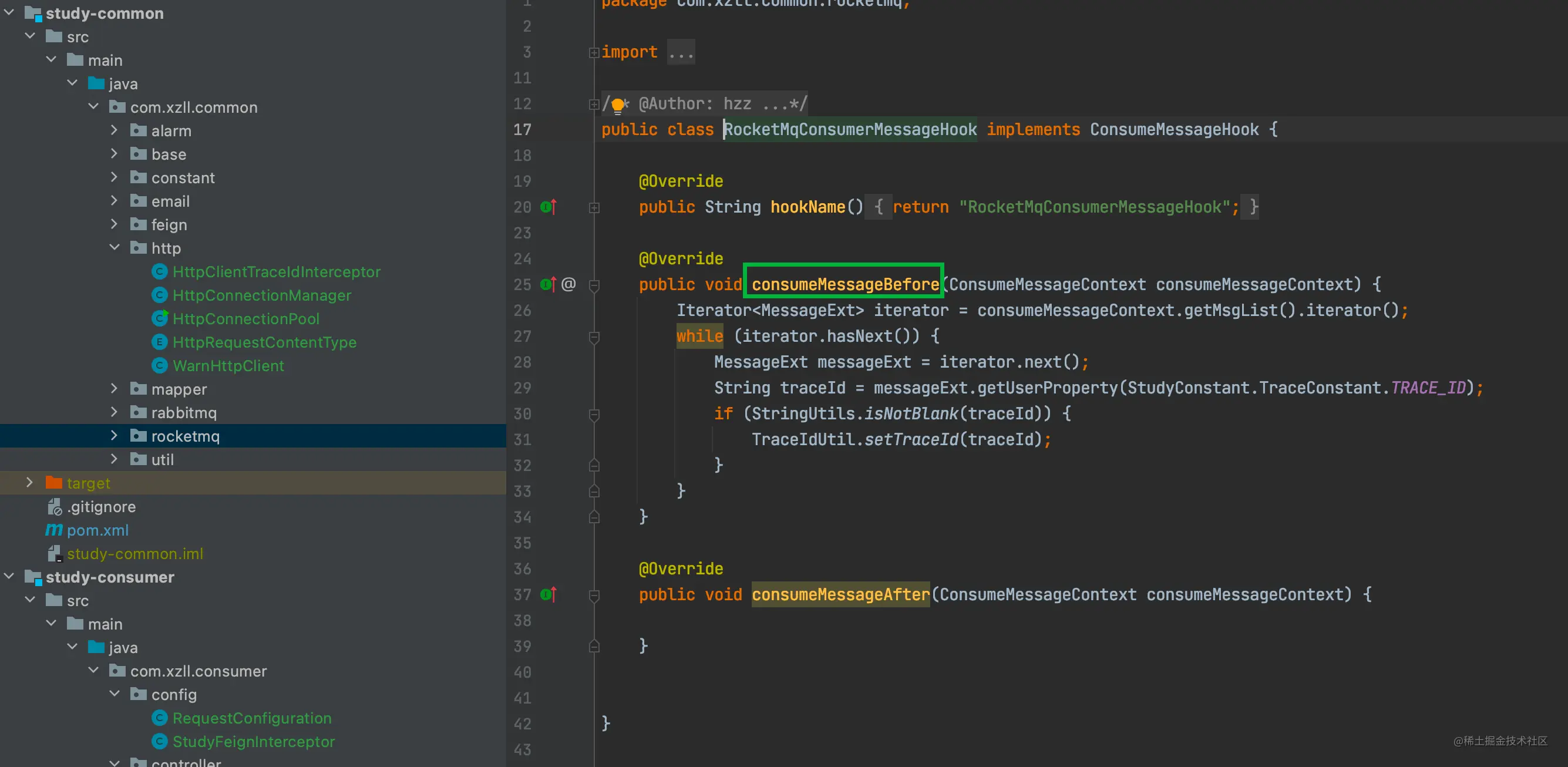The image size is (1568, 767).
Task: Click the rocketmq package folder icon
Action: click(139, 436)
